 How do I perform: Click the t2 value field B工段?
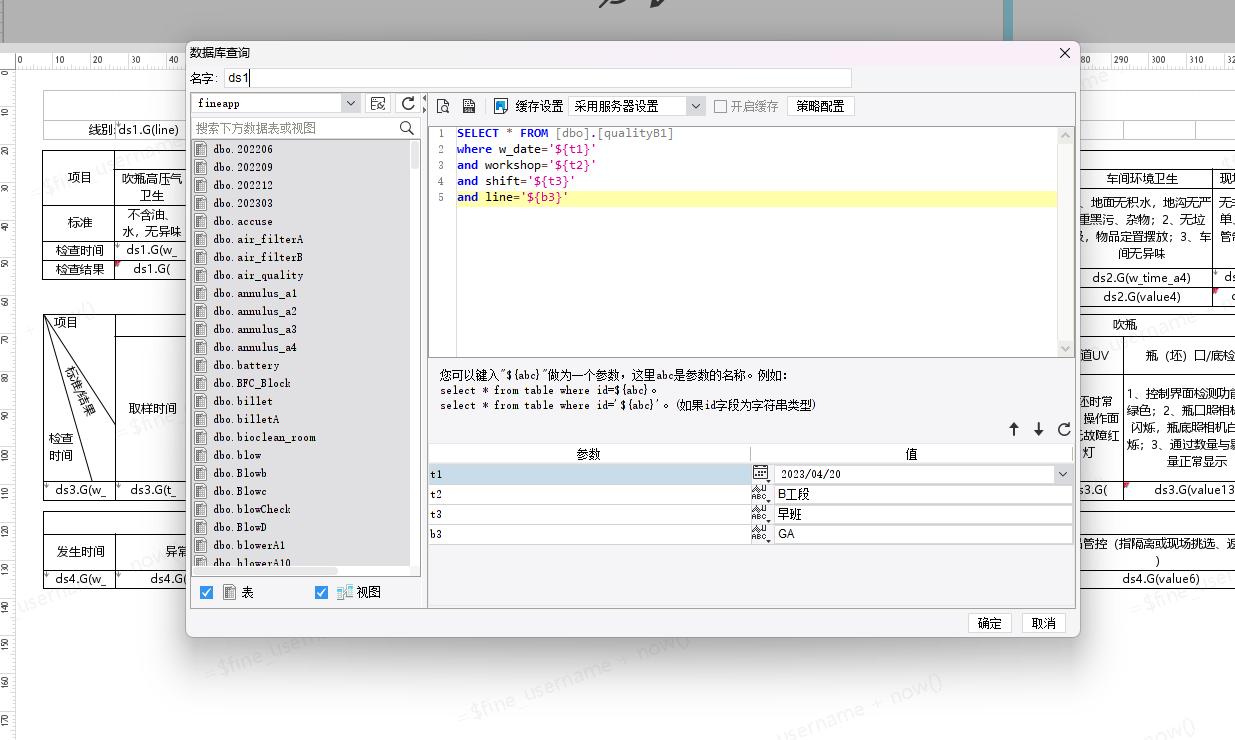(x=922, y=494)
